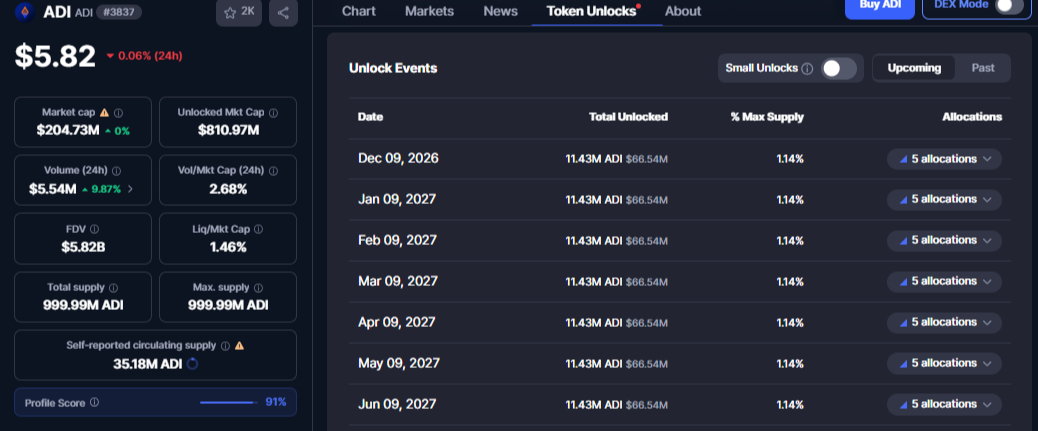1038x431 pixels.
Task: Click the Total Unlocked column header
Action: (628, 117)
